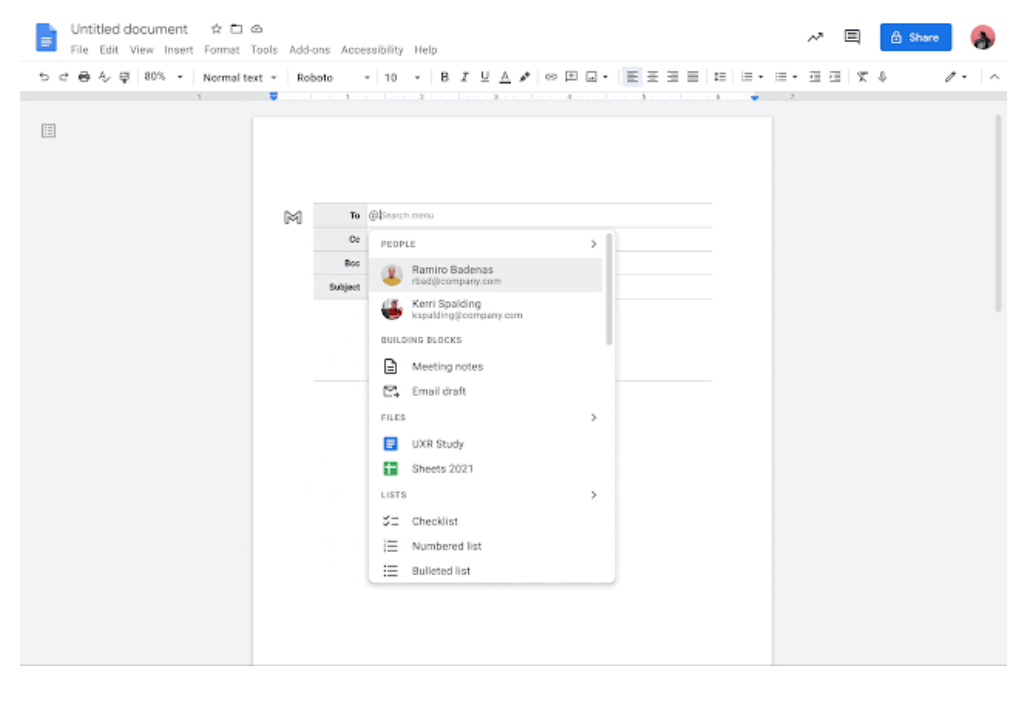Select Meeting notes building block

coord(447,367)
